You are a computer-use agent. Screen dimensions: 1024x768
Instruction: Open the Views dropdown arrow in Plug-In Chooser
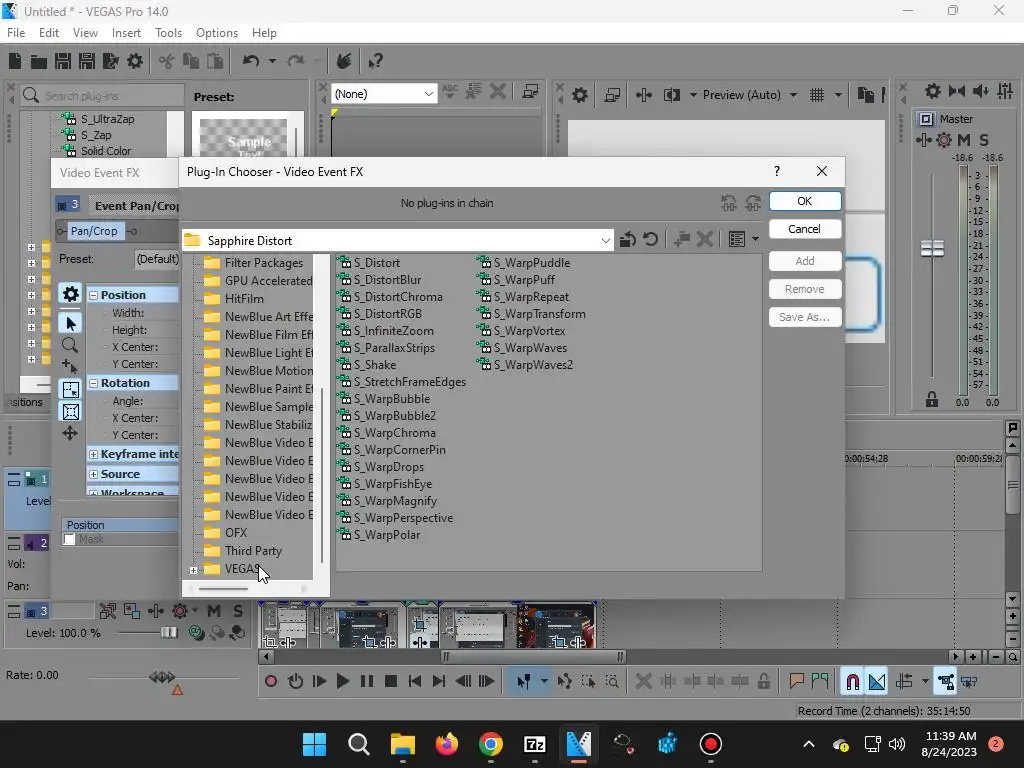756,240
